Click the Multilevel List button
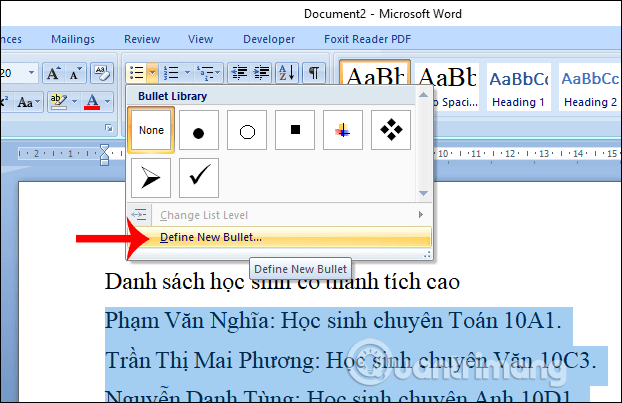 pos(205,73)
